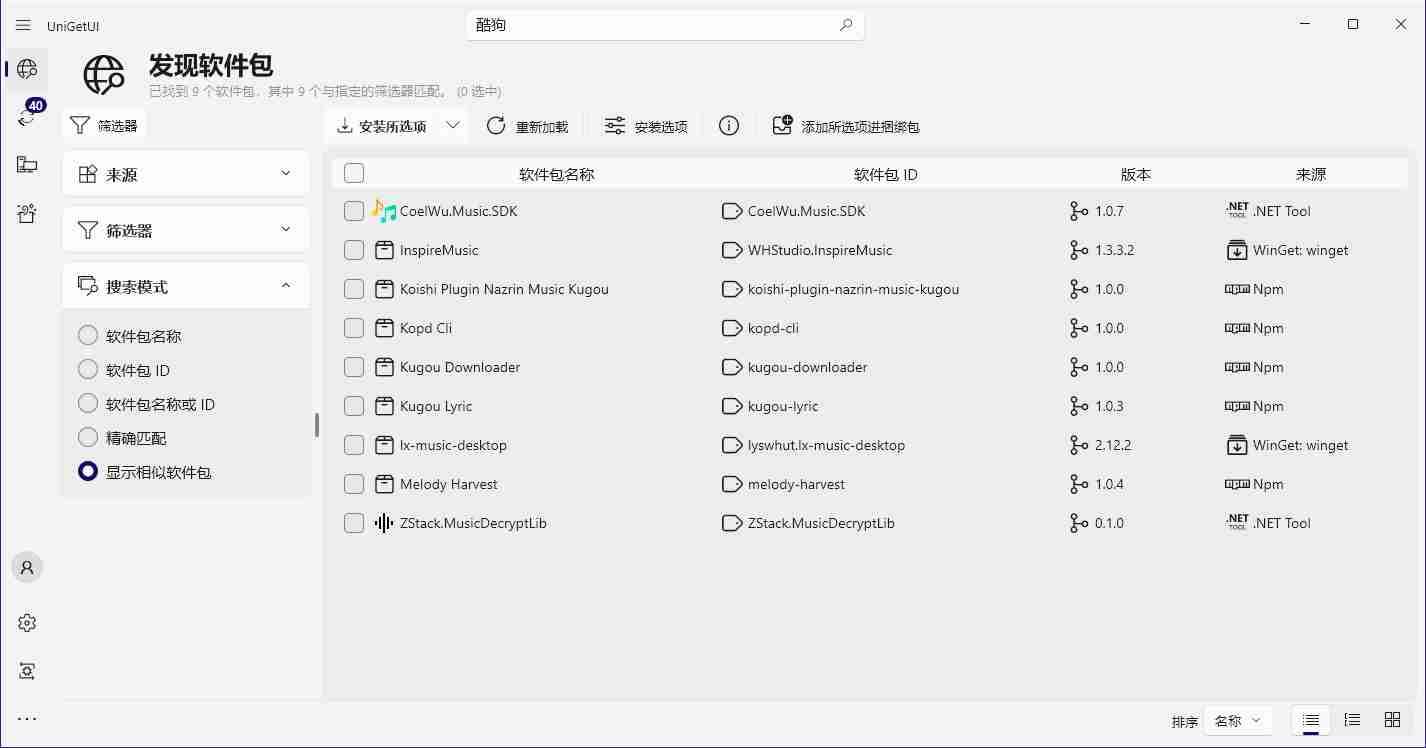This screenshot has width=1426, height=748.
Task: Click the ID tag icon beside kugou-lyric
Action: tap(731, 406)
